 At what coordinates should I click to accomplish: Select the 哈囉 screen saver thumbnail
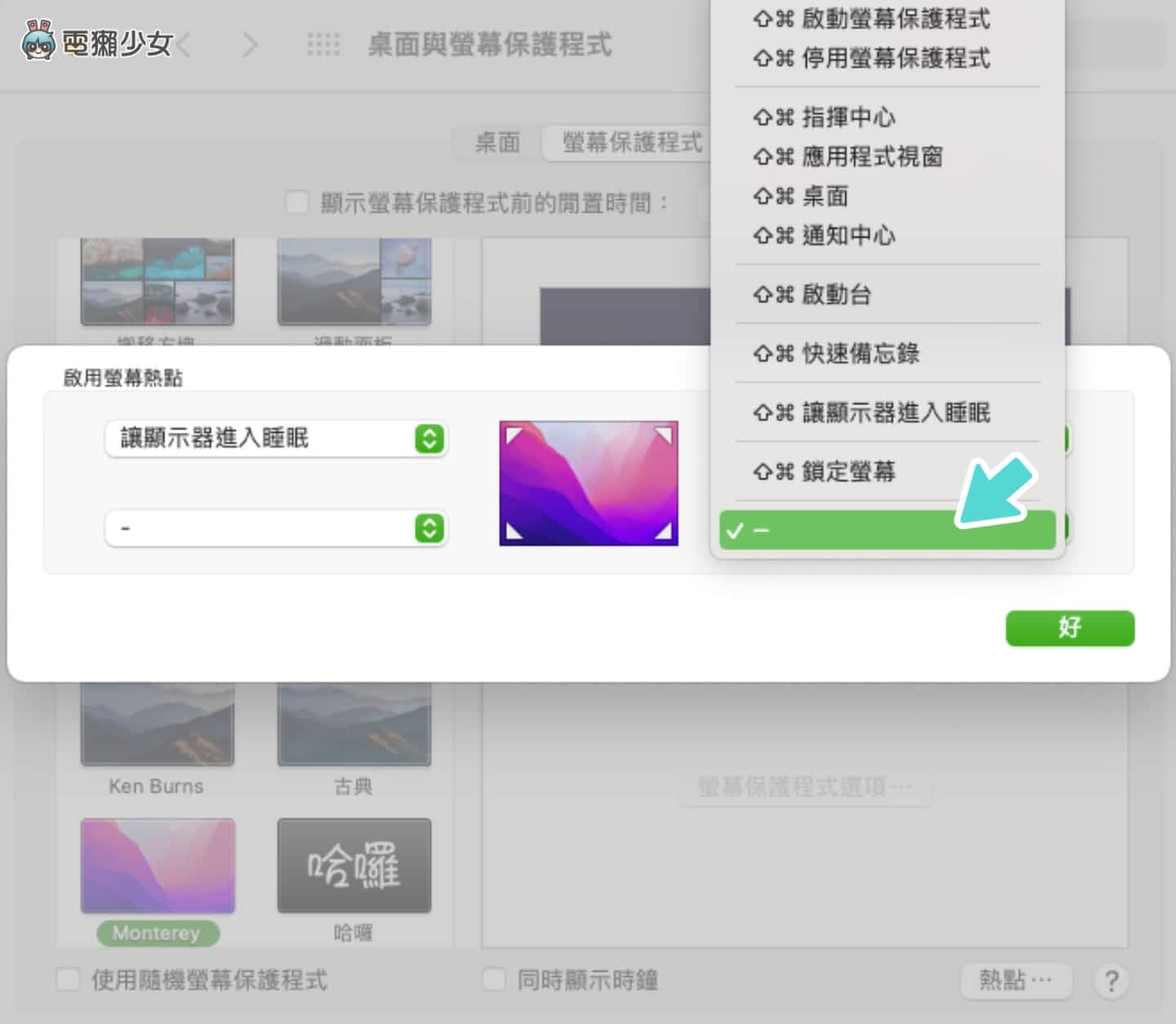click(x=354, y=866)
